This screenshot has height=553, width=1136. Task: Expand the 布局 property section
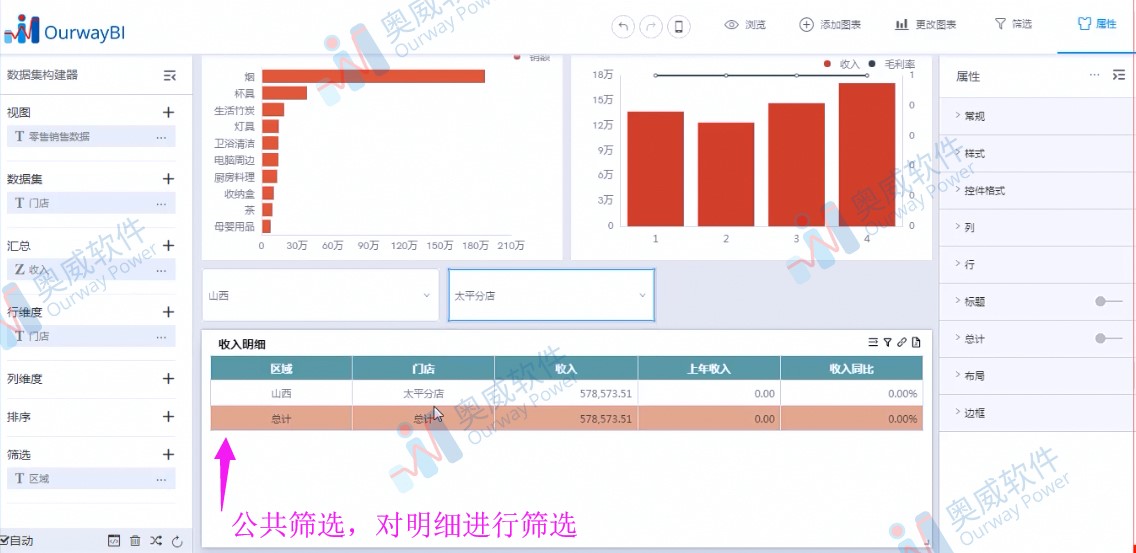point(1037,376)
